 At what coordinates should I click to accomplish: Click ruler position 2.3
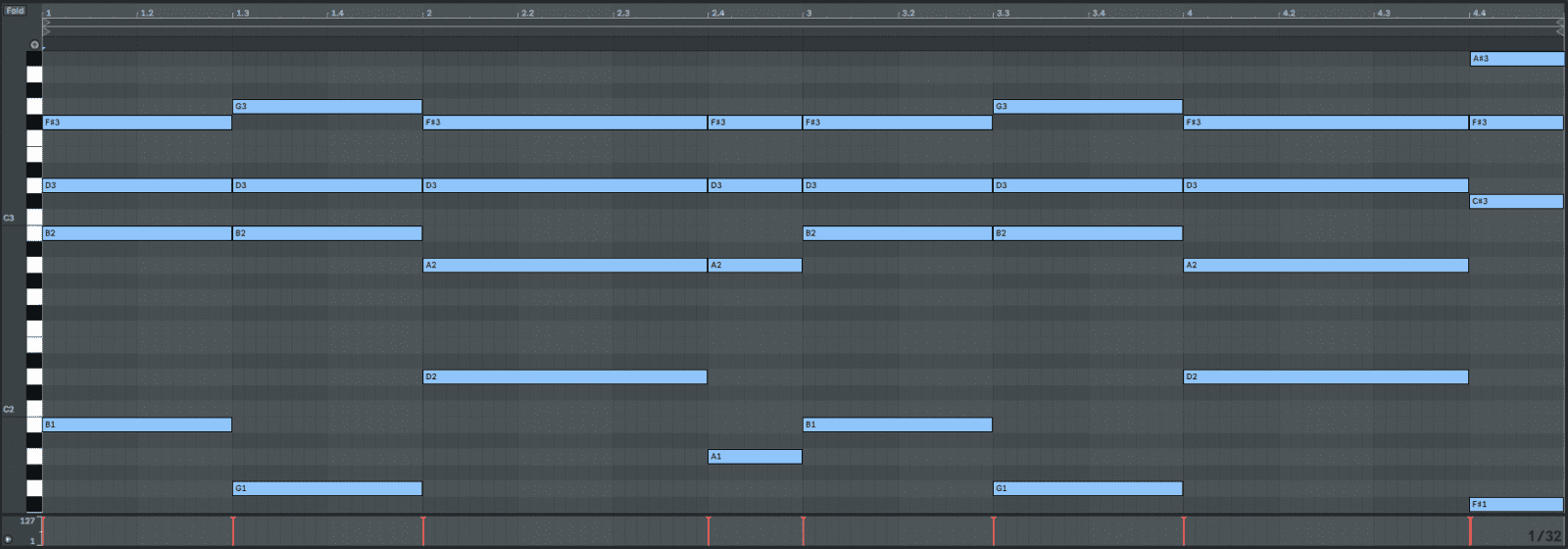tap(621, 13)
